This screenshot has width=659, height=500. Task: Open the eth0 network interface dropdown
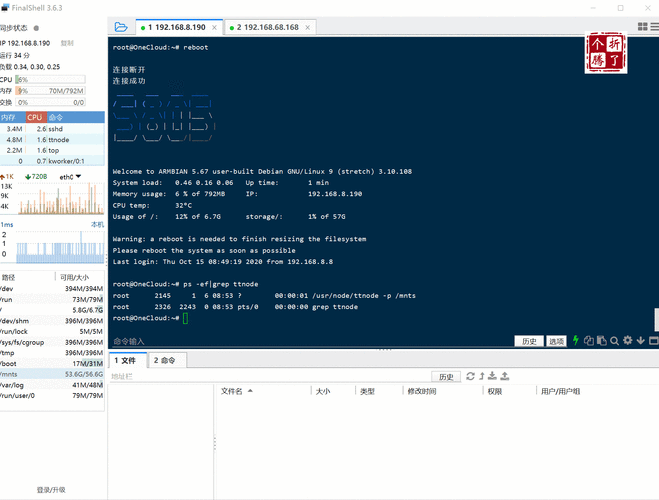[70, 177]
